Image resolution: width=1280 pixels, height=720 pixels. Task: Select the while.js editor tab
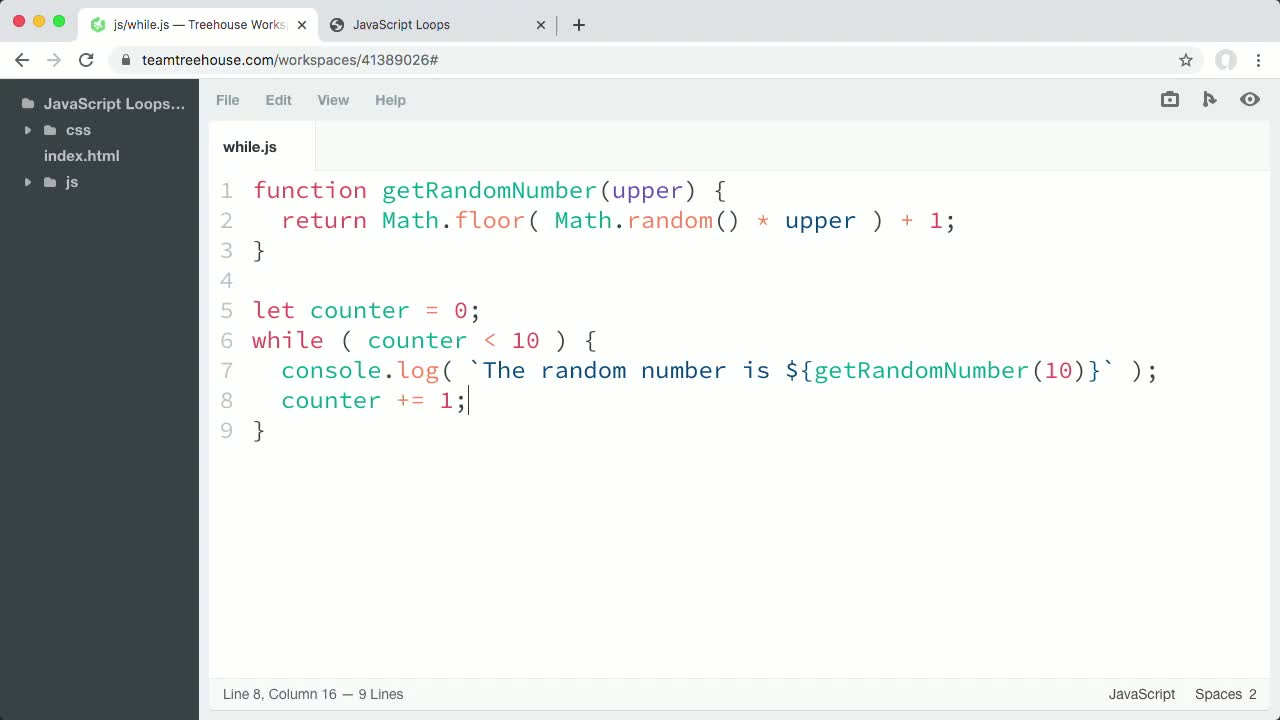[249, 147]
